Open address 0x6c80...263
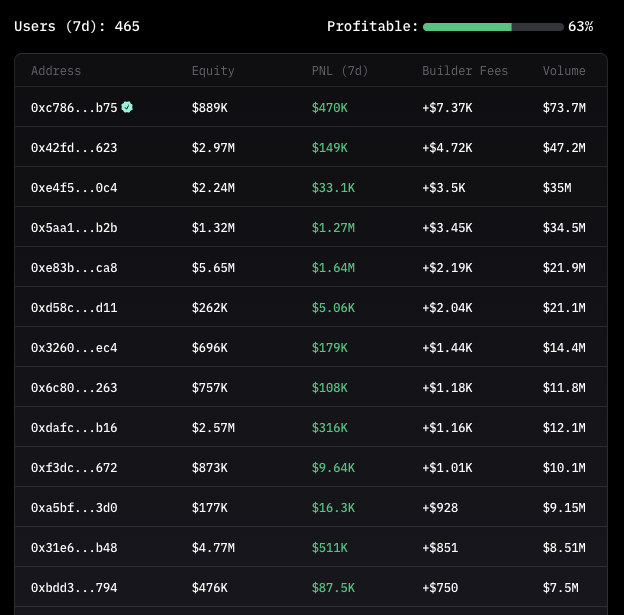624x615 pixels. point(74,388)
